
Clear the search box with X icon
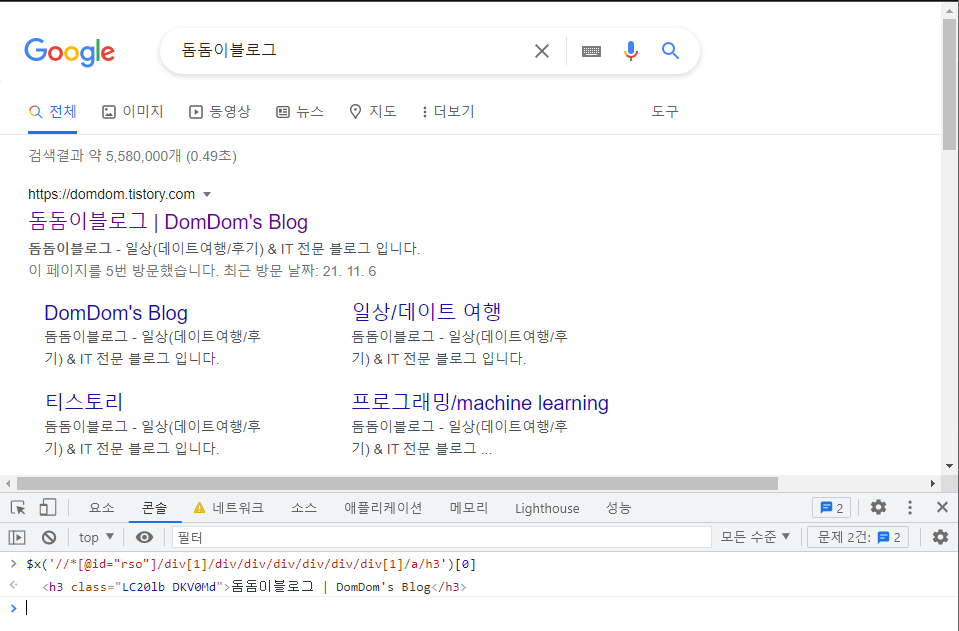pos(542,51)
